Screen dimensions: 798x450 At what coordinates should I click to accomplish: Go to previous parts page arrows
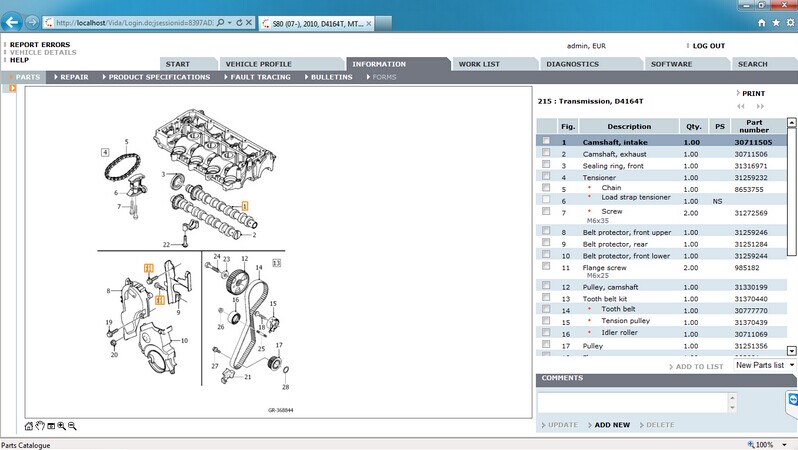pos(740,106)
